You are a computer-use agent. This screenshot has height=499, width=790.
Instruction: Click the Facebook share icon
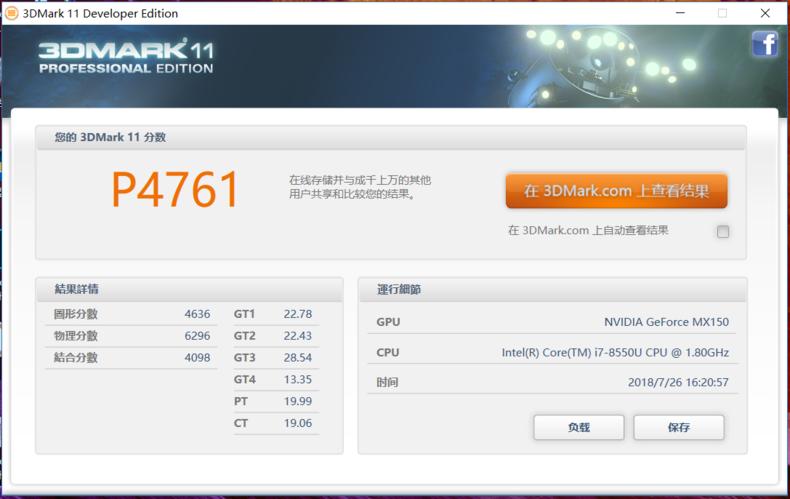(x=765, y=44)
